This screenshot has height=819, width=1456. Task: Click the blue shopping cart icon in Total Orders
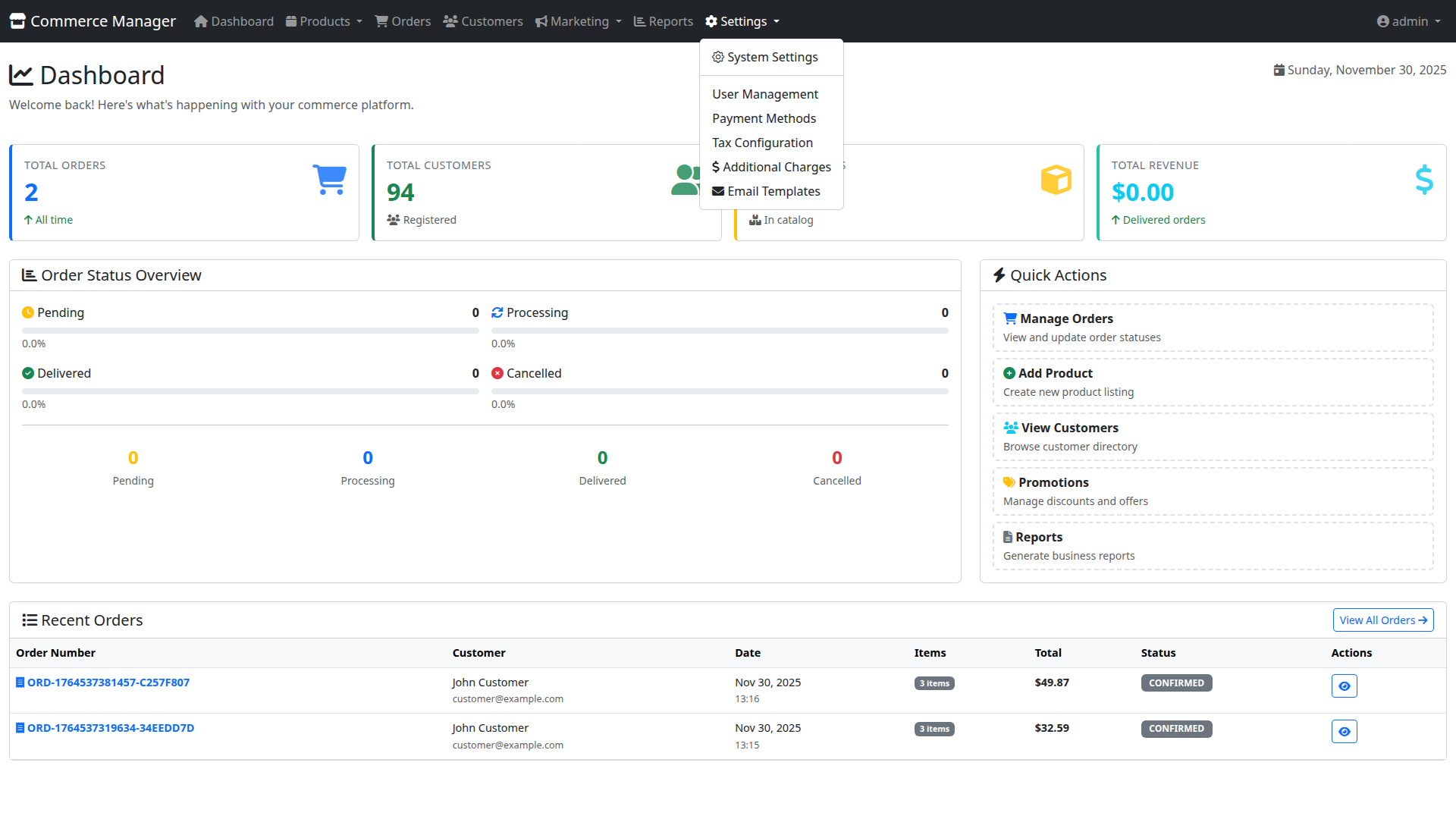tap(329, 180)
